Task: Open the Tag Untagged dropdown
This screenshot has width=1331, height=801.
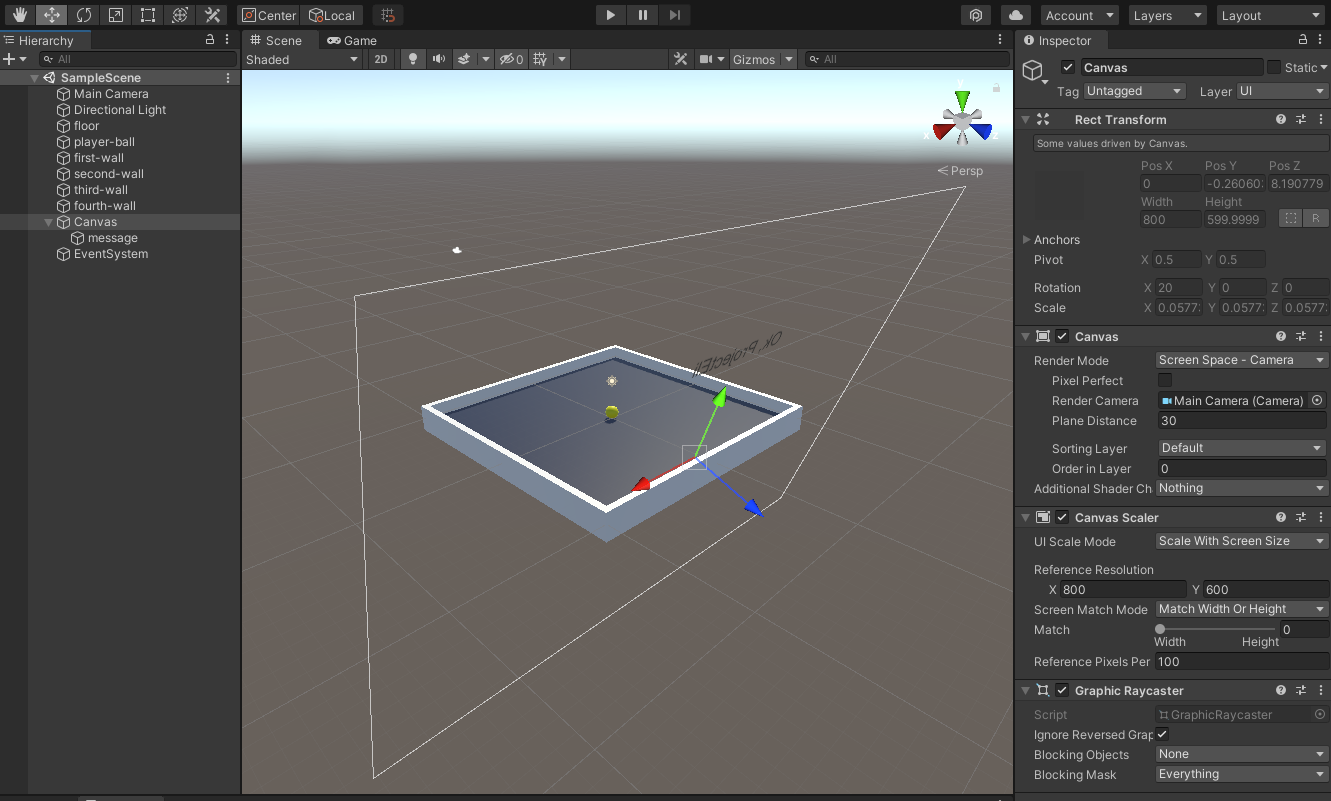Action: click(x=1135, y=91)
